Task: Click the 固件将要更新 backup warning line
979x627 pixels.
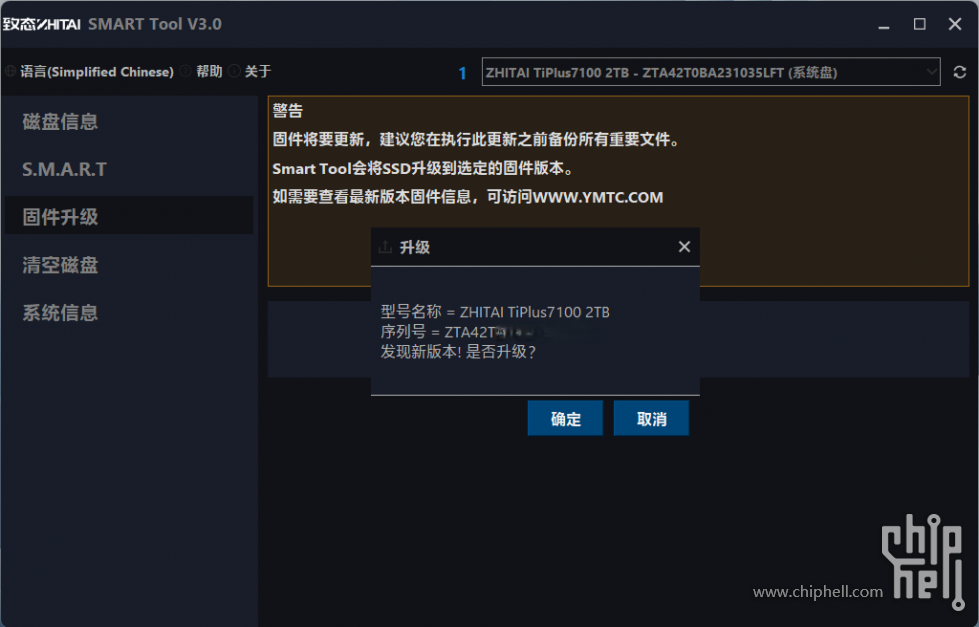Action: click(x=476, y=139)
